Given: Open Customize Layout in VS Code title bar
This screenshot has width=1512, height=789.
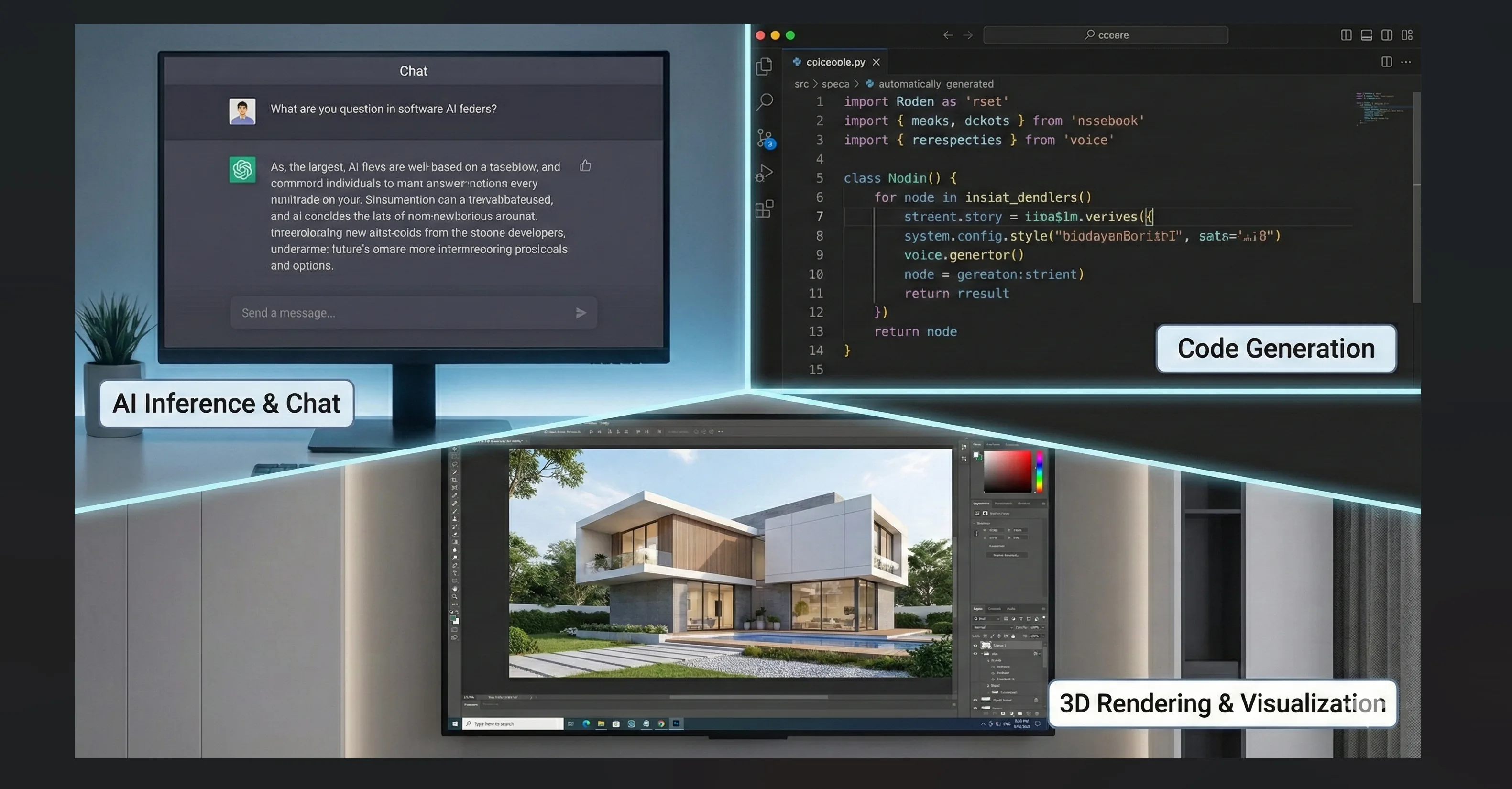Looking at the screenshot, I should 1407,35.
